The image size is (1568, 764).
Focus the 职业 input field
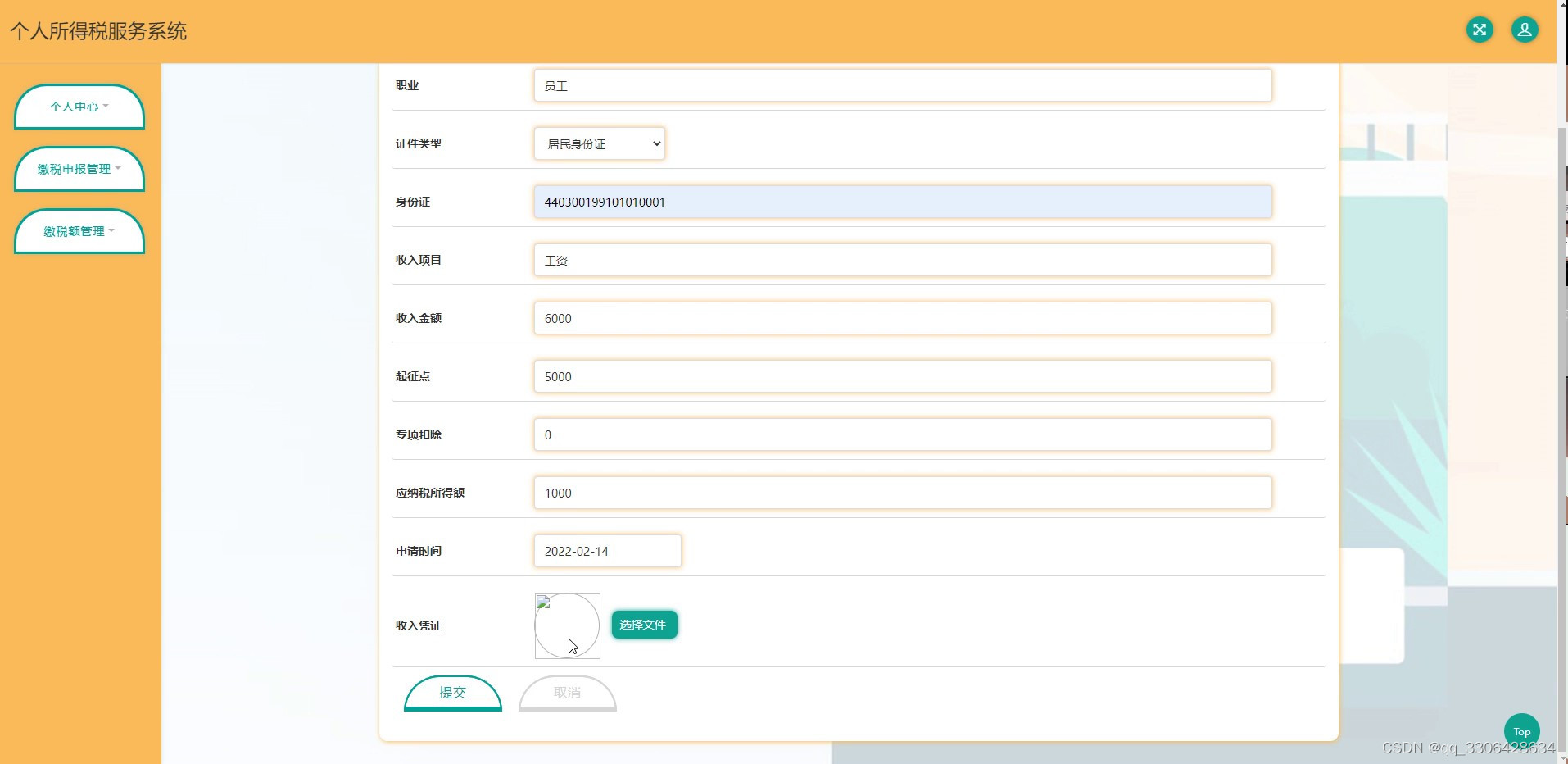point(903,85)
